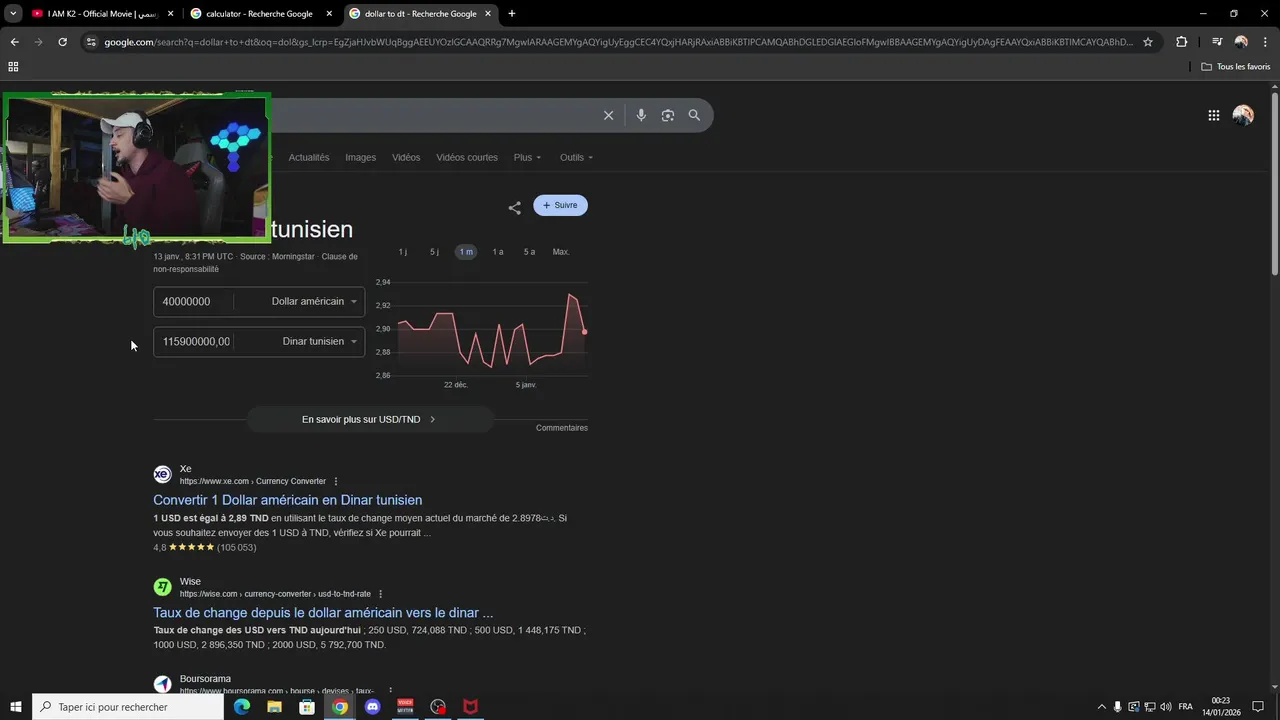1280x720 pixels.
Task: Select Vidéos search filter
Action: (406, 158)
